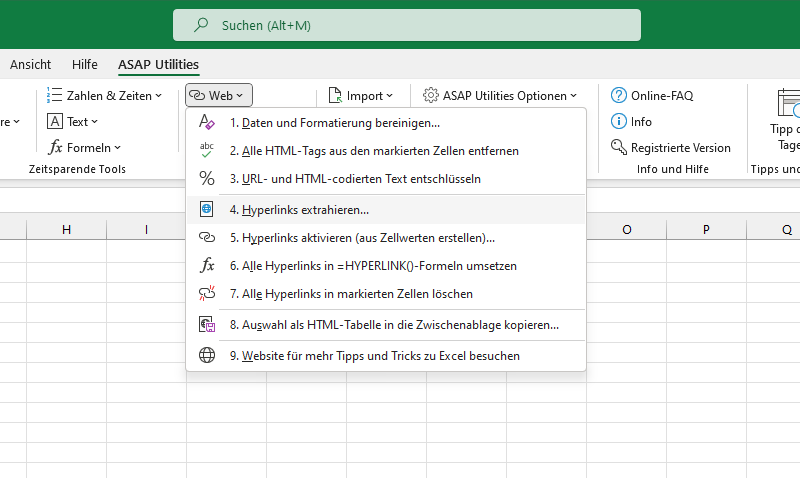Viewport: 800px width, 478px height.
Task: Click the Online-FAQ question mark icon
Action: pyautogui.click(x=618, y=95)
